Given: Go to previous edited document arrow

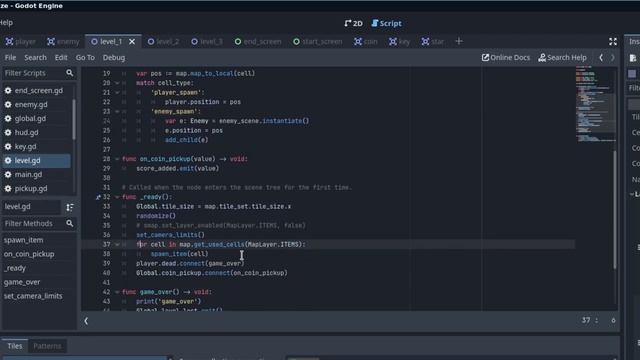Looking at the screenshot, I should click(x=601, y=58).
